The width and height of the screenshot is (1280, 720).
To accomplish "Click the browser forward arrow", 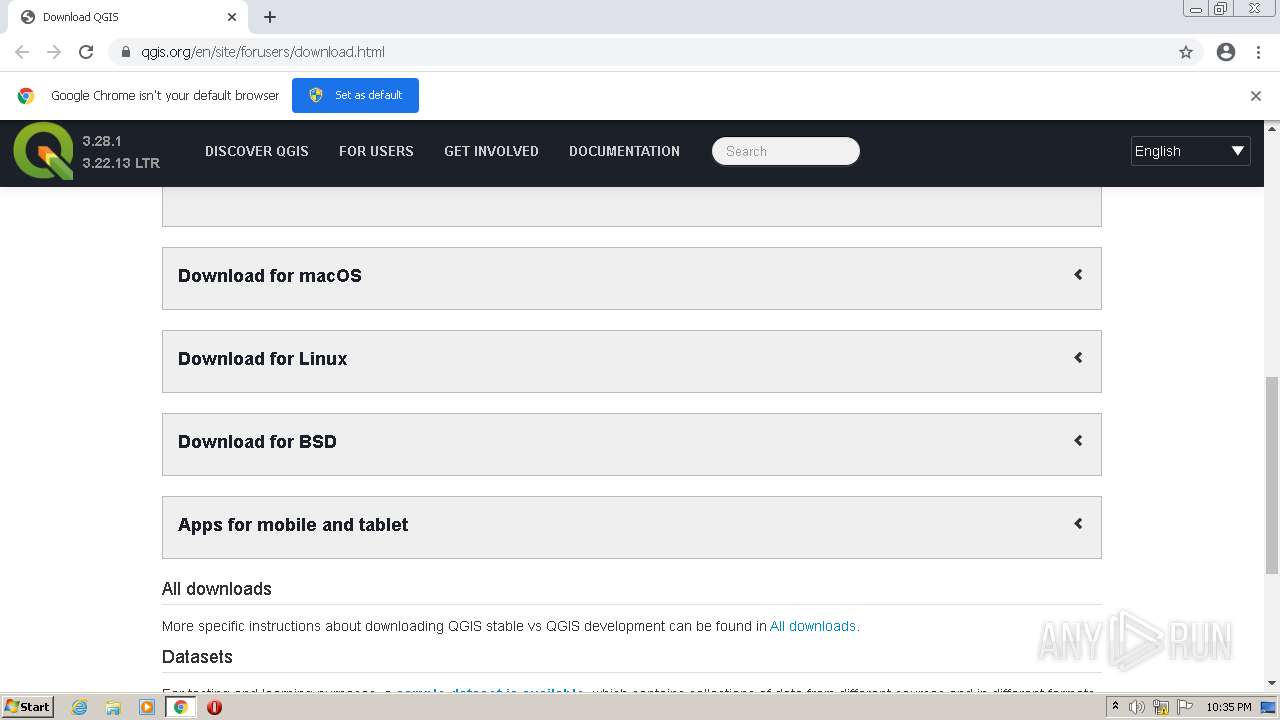I will coord(54,52).
